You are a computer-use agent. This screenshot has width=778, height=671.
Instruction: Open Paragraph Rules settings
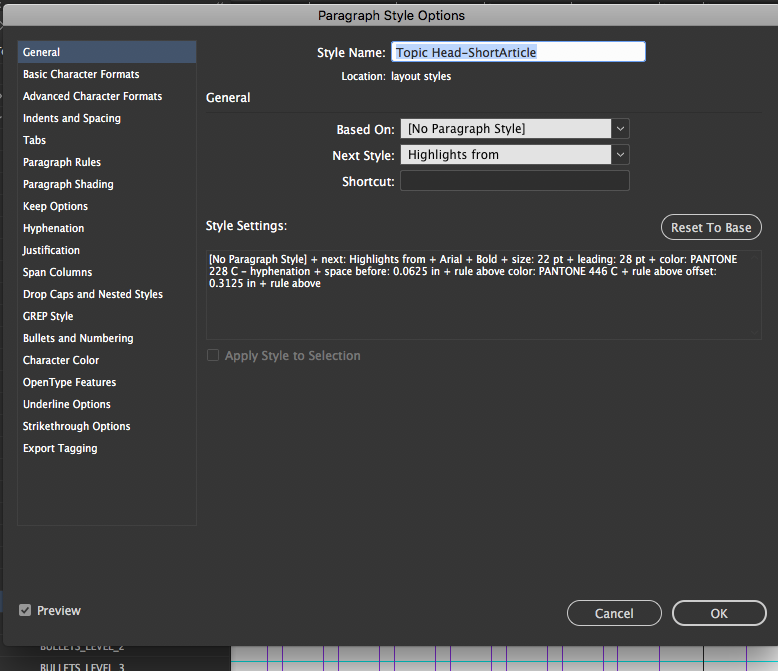click(107, 162)
